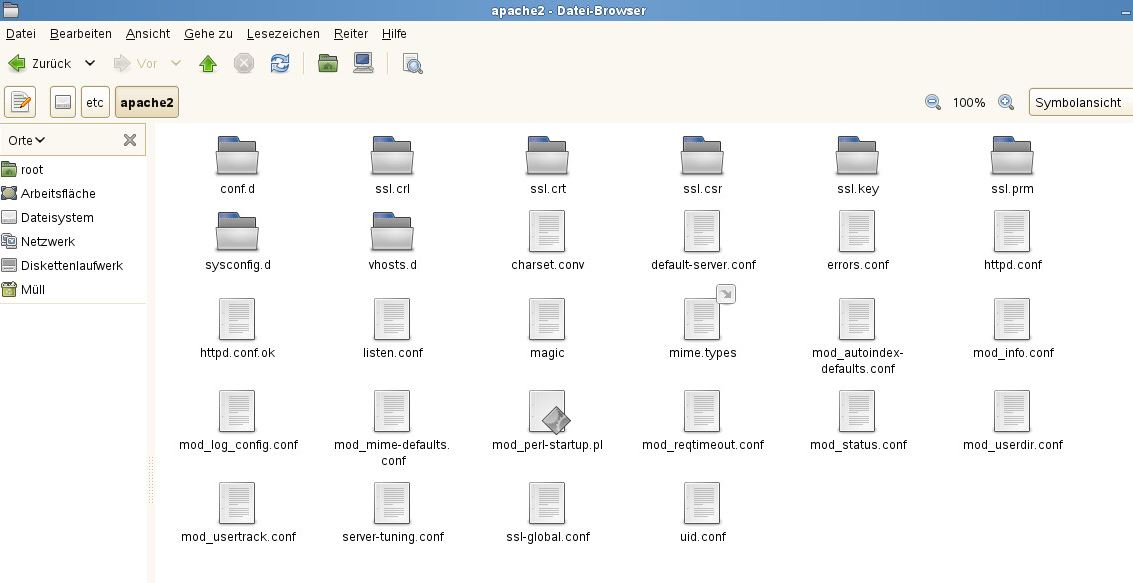This screenshot has height=583, width=1133.
Task: Open the Ansicht menu
Action: 148,34
